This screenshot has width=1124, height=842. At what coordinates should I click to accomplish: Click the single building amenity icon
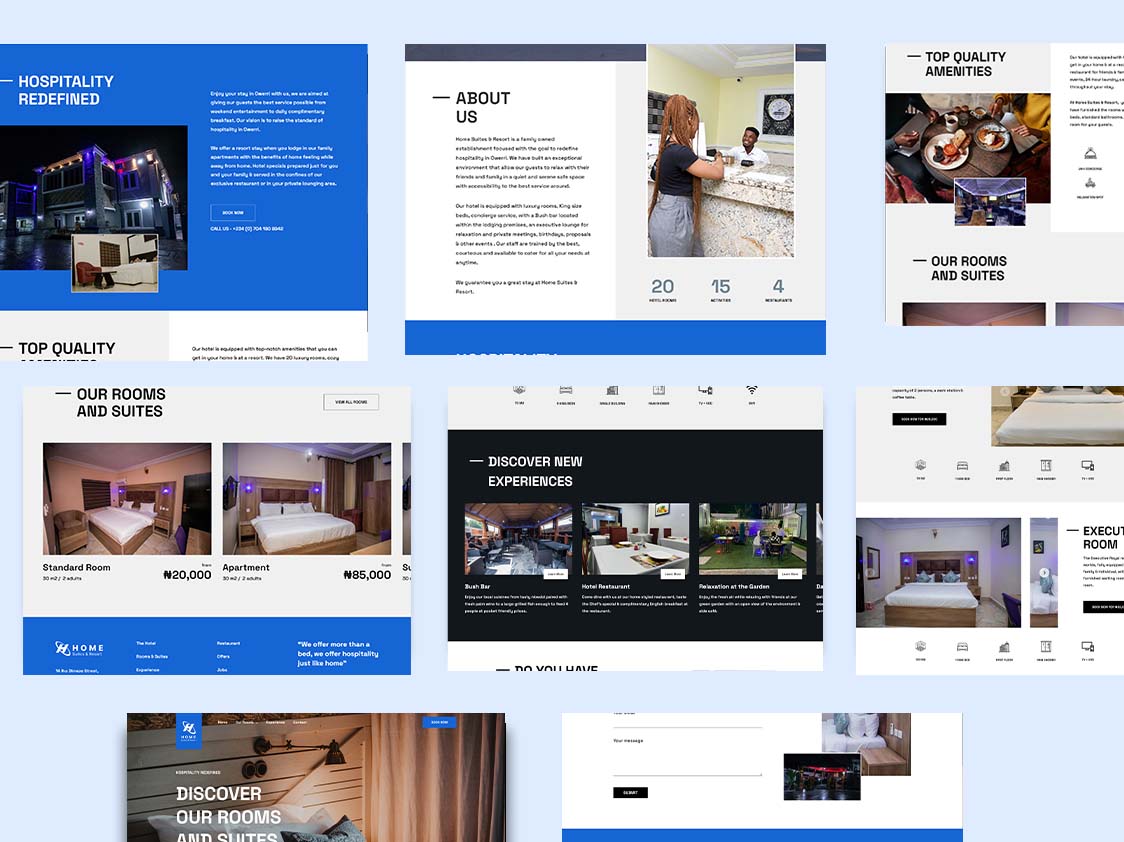612,388
